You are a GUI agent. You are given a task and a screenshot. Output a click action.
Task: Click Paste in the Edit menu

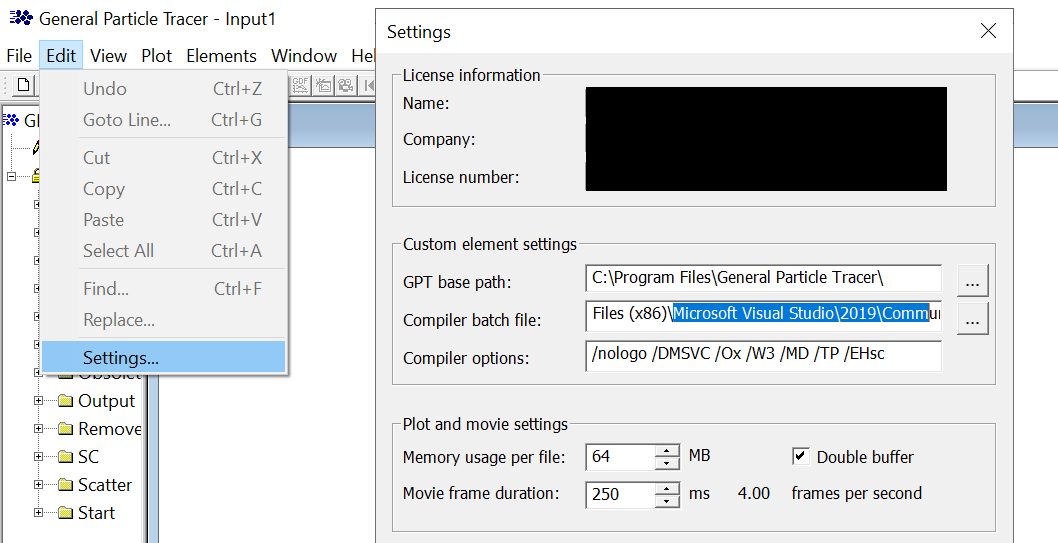pyautogui.click(x=163, y=219)
